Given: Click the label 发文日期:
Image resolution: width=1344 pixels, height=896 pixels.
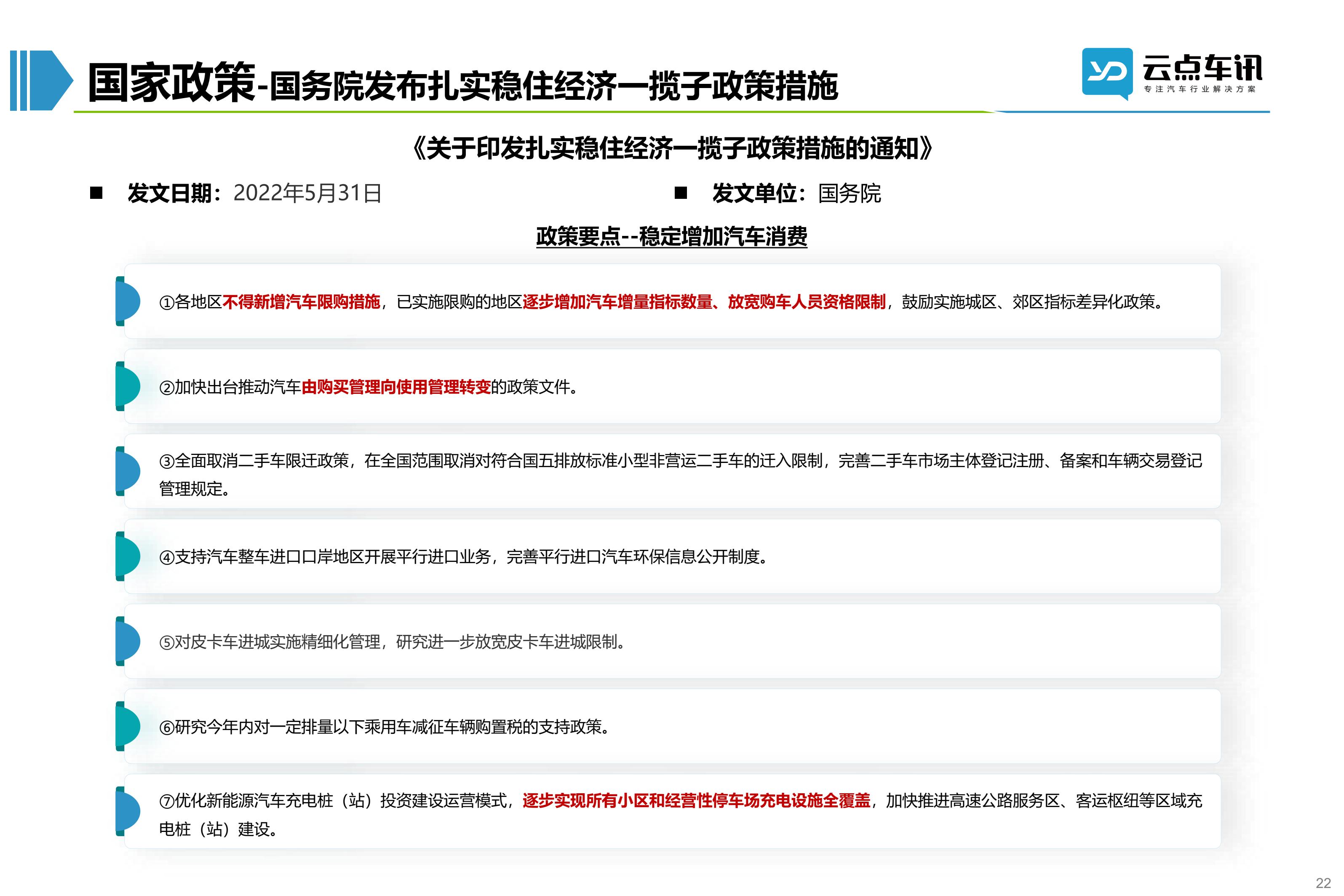Looking at the screenshot, I should [174, 193].
